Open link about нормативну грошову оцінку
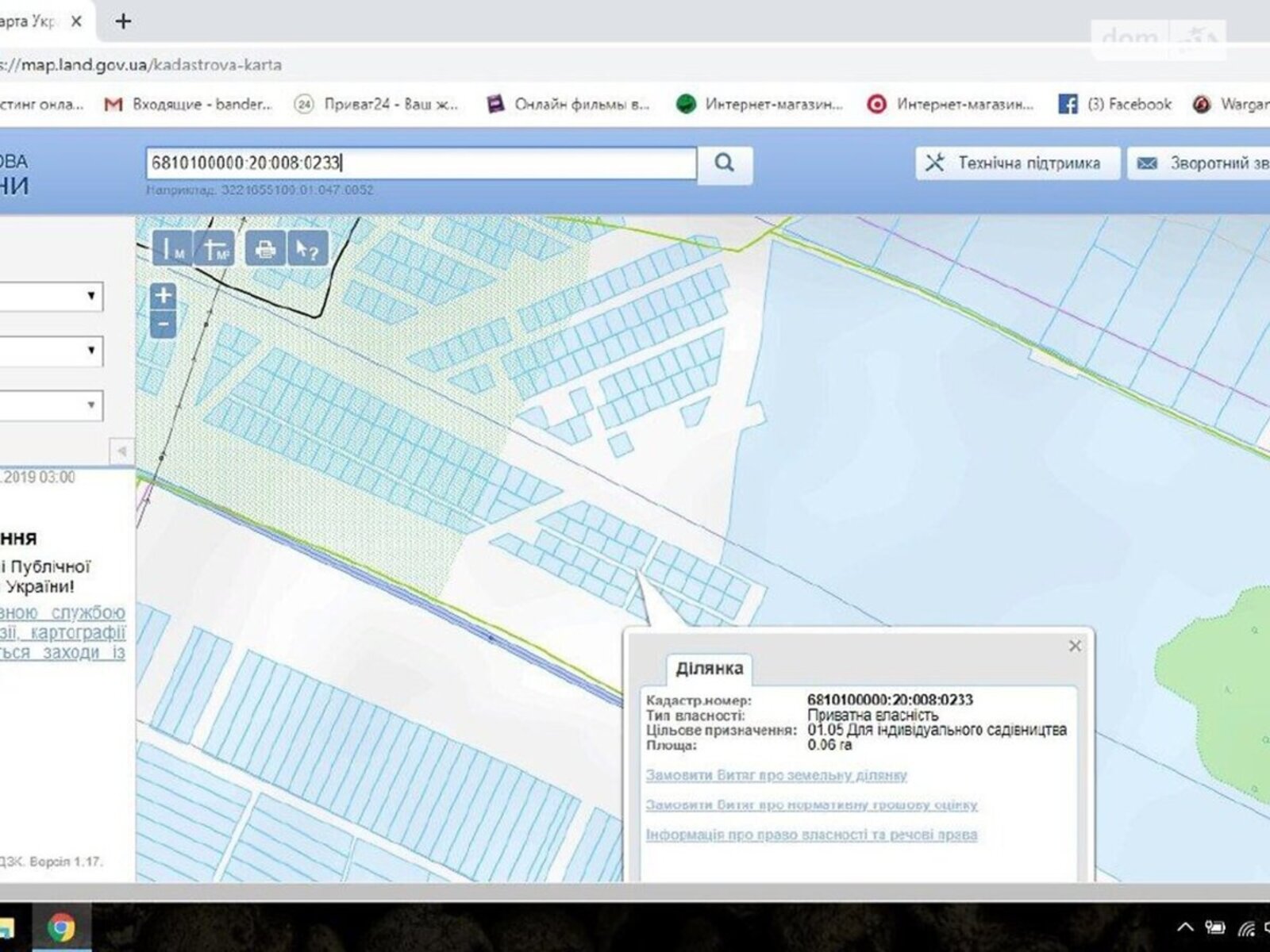The height and width of the screenshot is (952, 1270). pyautogui.click(x=811, y=804)
